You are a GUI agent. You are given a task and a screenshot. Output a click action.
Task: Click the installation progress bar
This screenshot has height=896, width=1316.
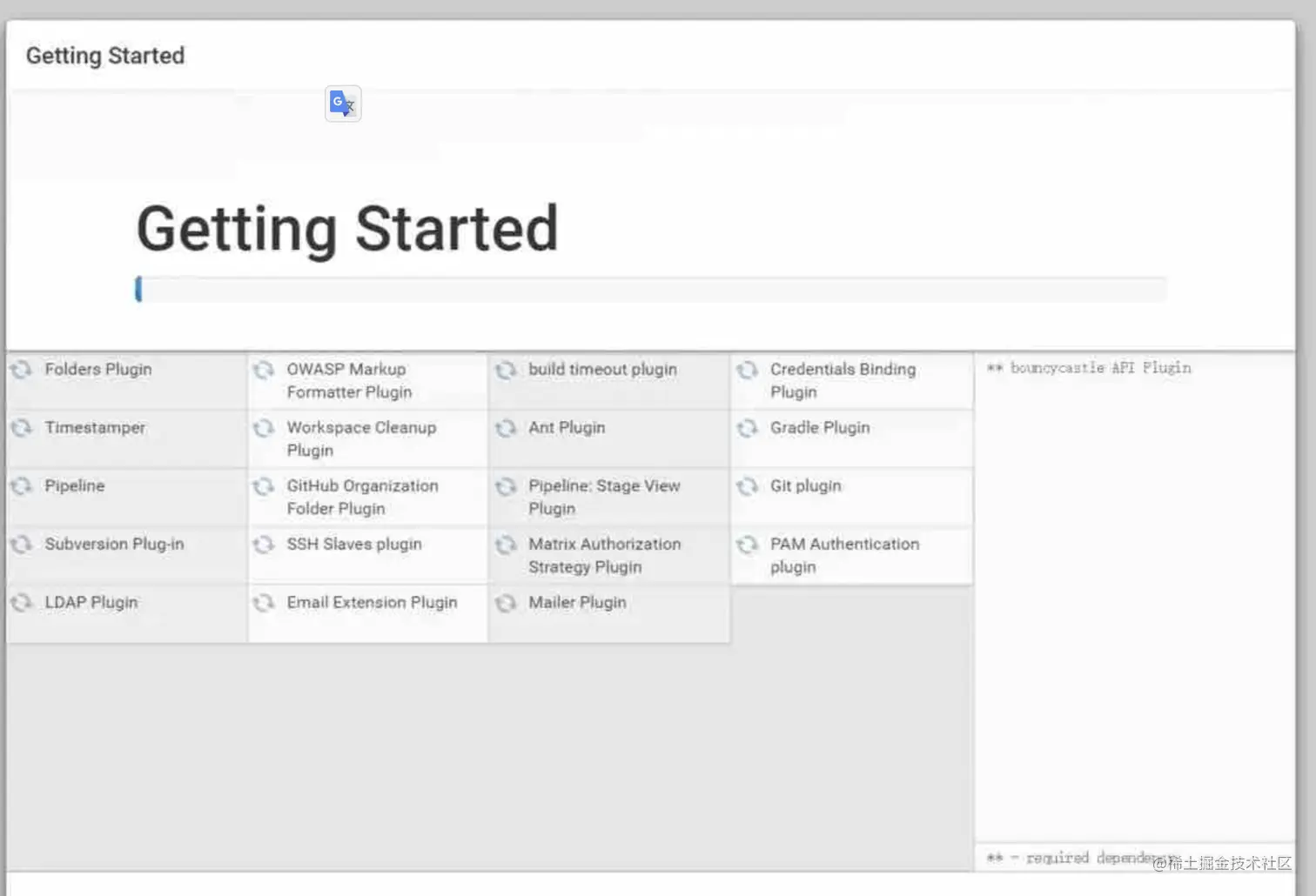click(x=650, y=290)
